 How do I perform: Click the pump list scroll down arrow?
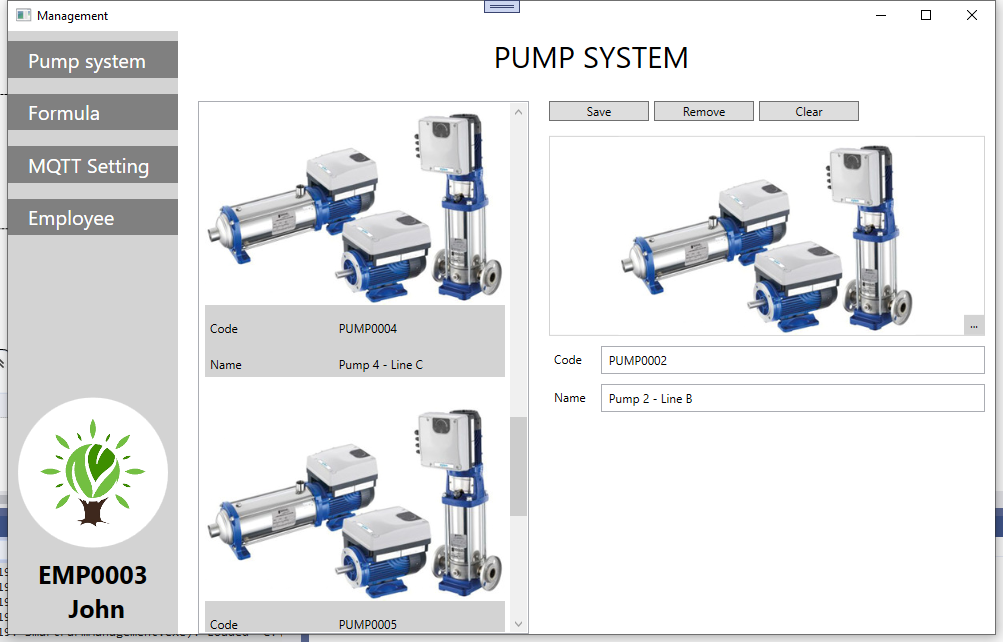point(519,624)
